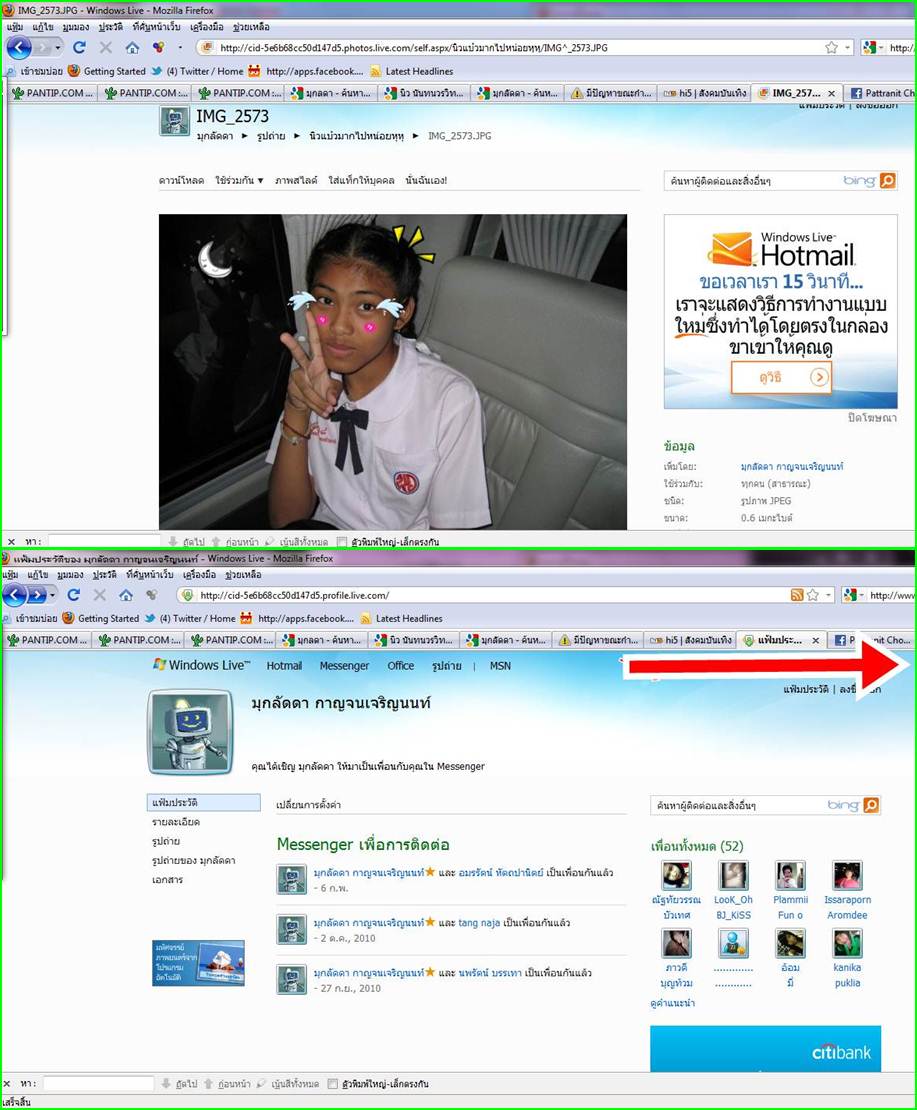Run Bing search on IMG_2573 page
This screenshot has width=917, height=1110.
tap(888, 181)
